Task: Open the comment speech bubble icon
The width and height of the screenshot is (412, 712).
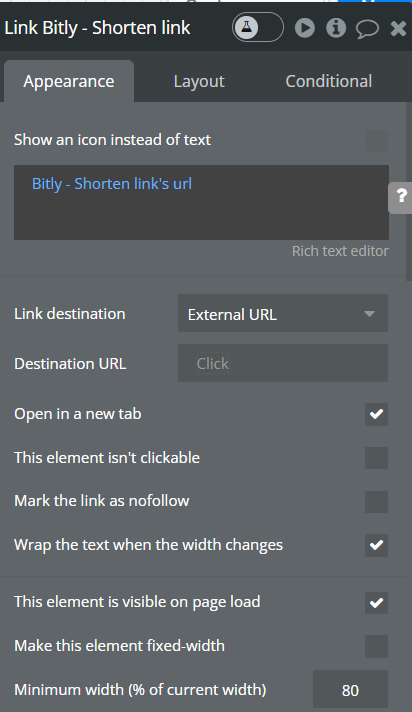Action: point(367,28)
